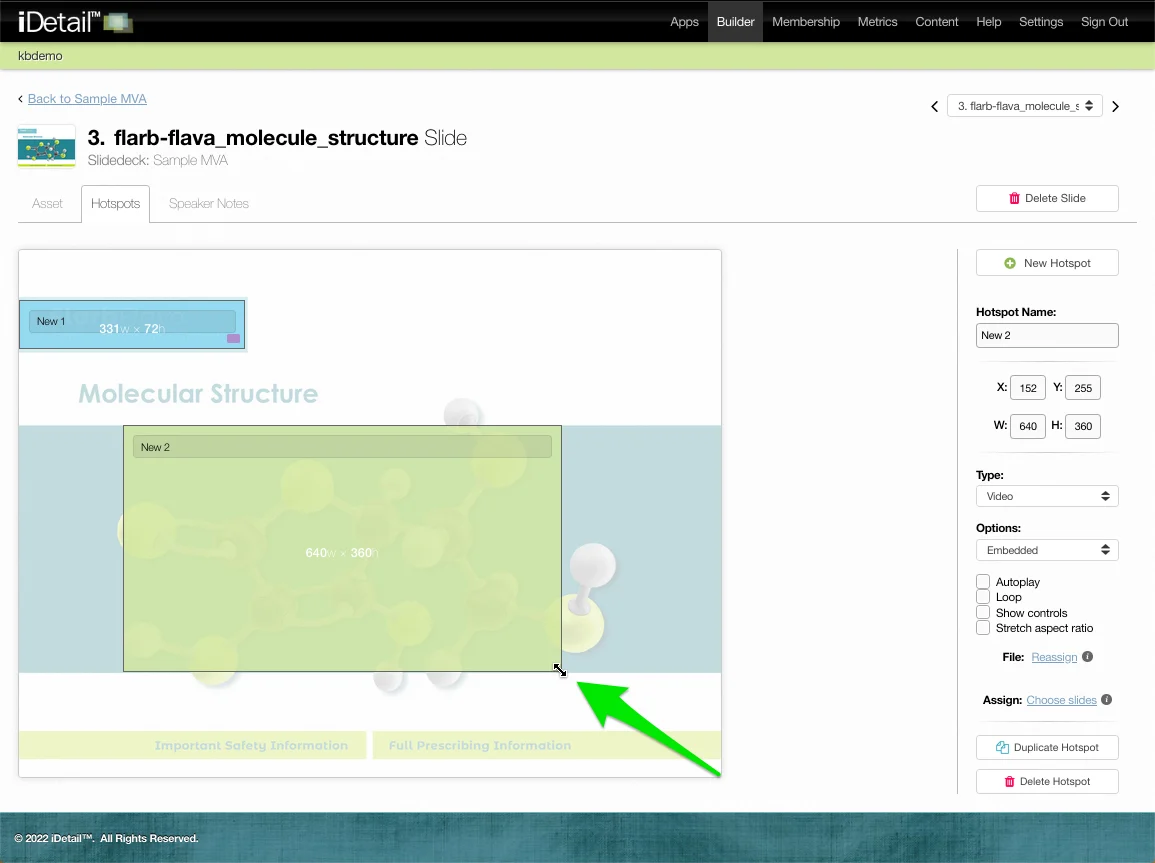
Task: Open the Metrics menu
Action: [877, 21]
